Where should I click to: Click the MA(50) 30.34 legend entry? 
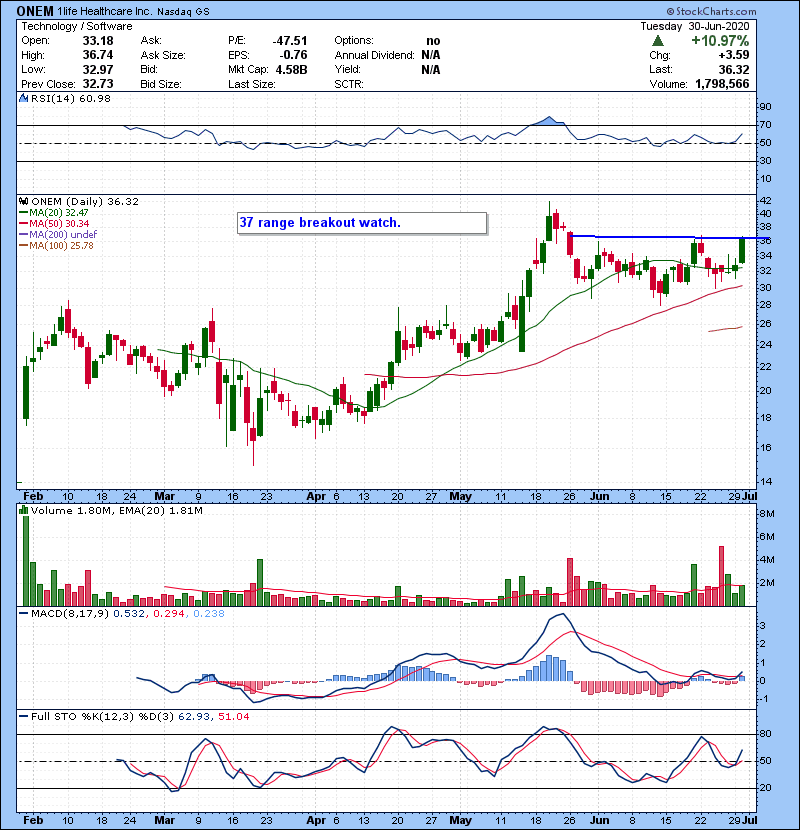54,223
